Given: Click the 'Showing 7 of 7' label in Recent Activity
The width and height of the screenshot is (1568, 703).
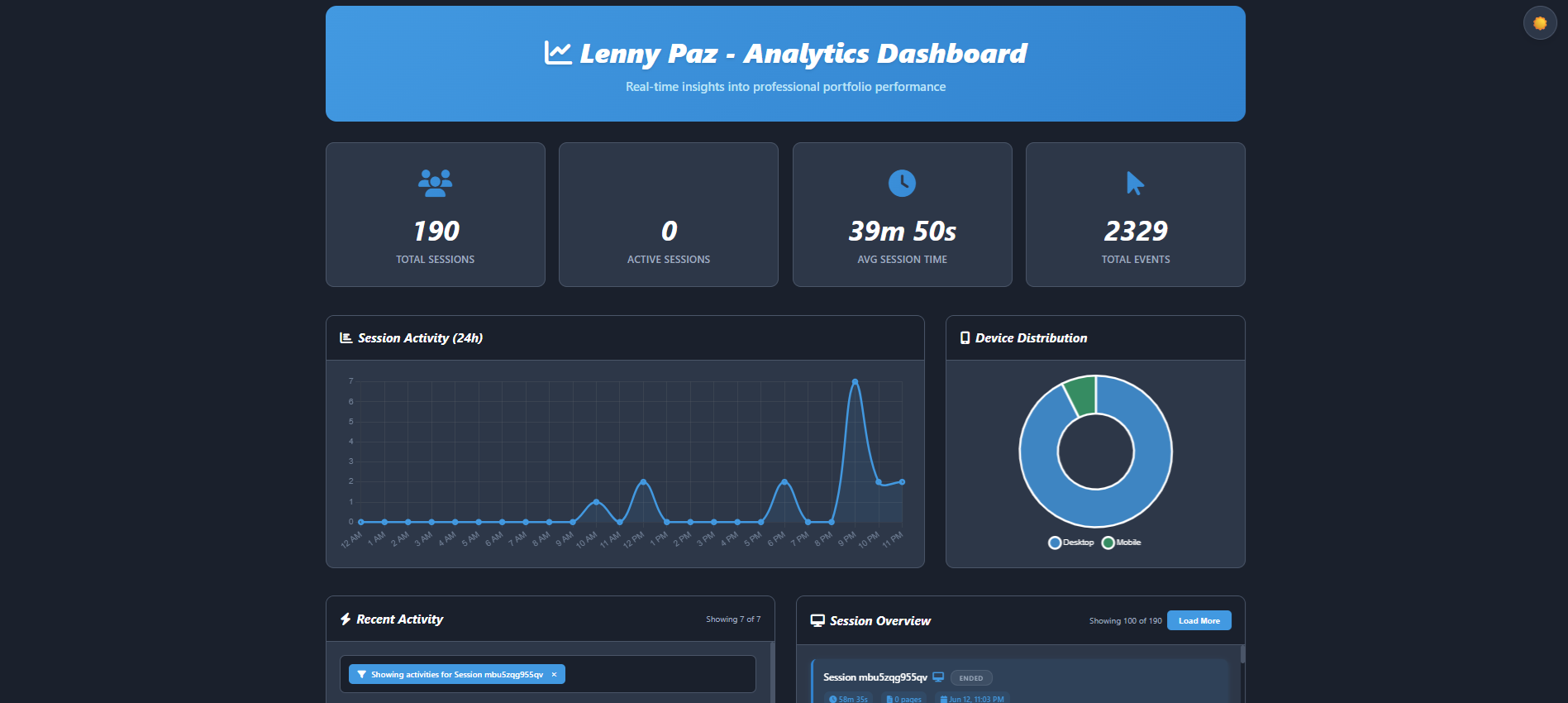Looking at the screenshot, I should coord(733,619).
